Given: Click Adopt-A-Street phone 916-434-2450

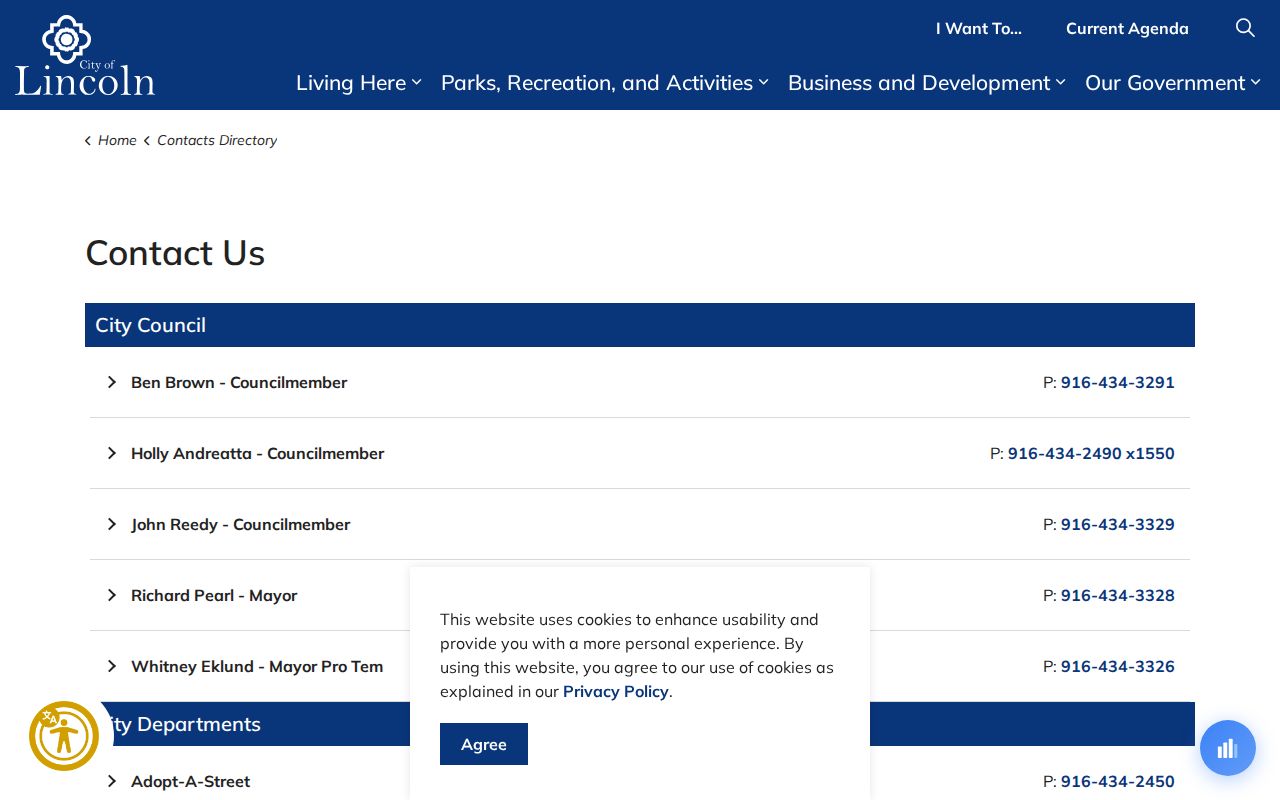Looking at the screenshot, I should [x=1118, y=781].
